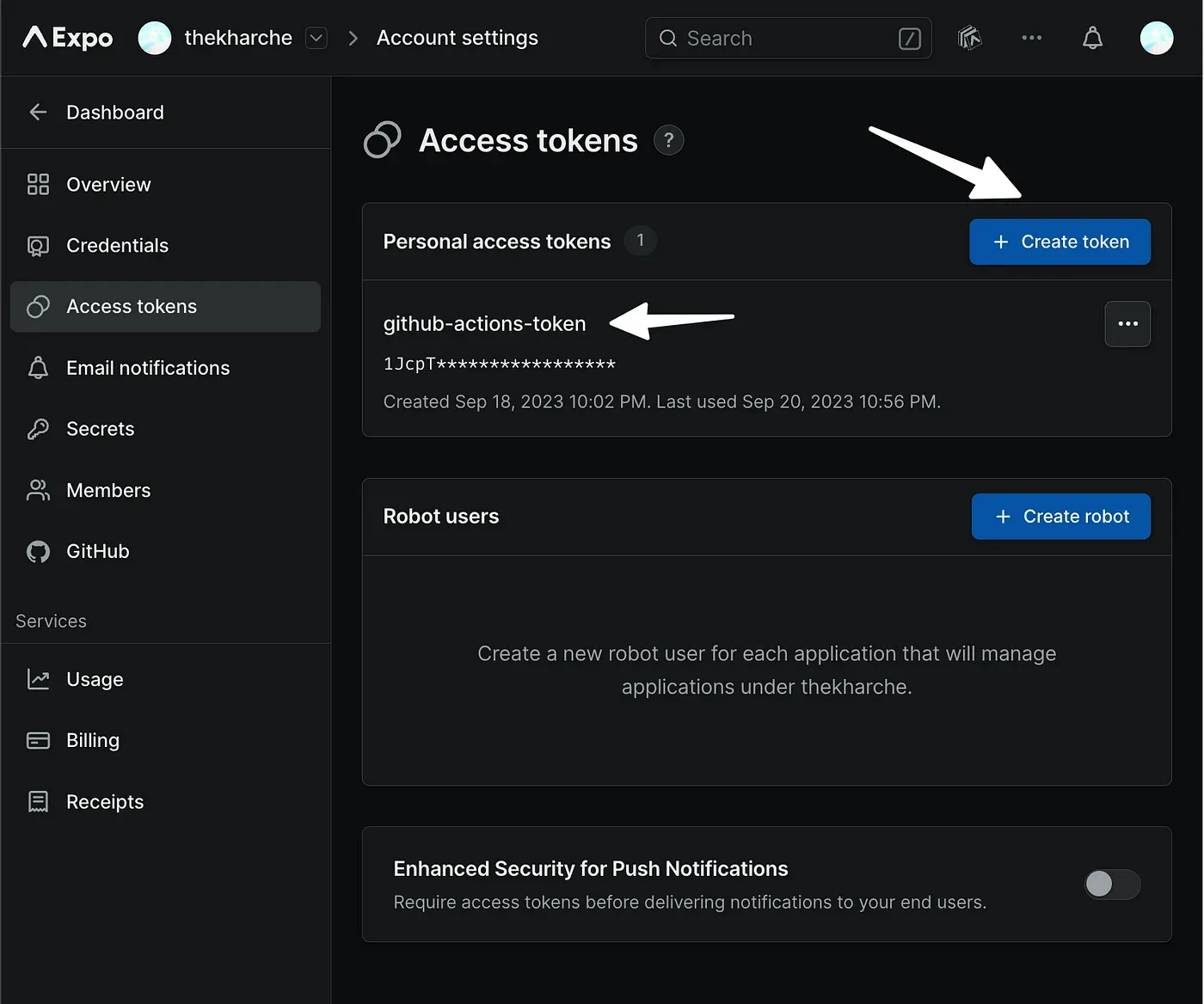Go to Secrets in the sidebar

click(100, 429)
